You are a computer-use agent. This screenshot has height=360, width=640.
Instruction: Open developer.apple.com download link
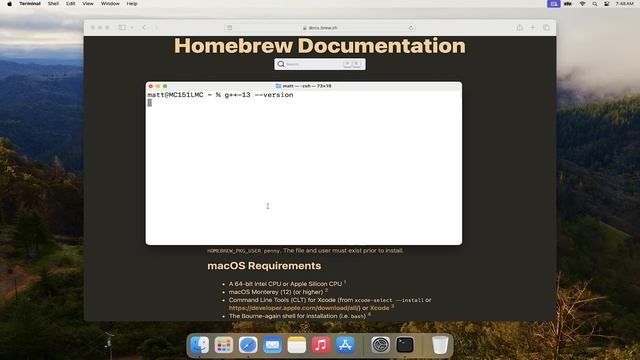pos(293,308)
